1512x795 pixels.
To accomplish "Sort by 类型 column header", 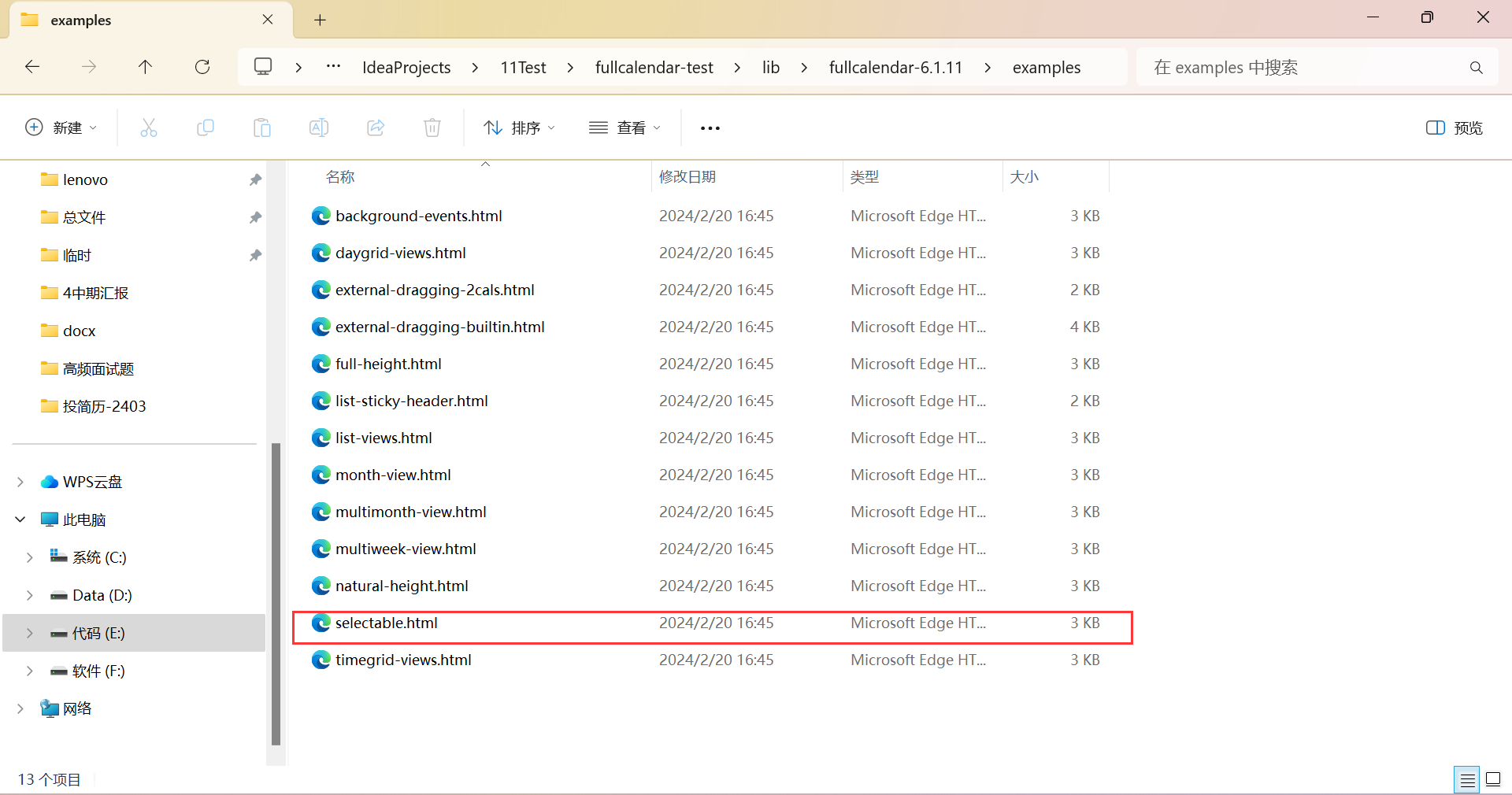I will tap(864, 177).
